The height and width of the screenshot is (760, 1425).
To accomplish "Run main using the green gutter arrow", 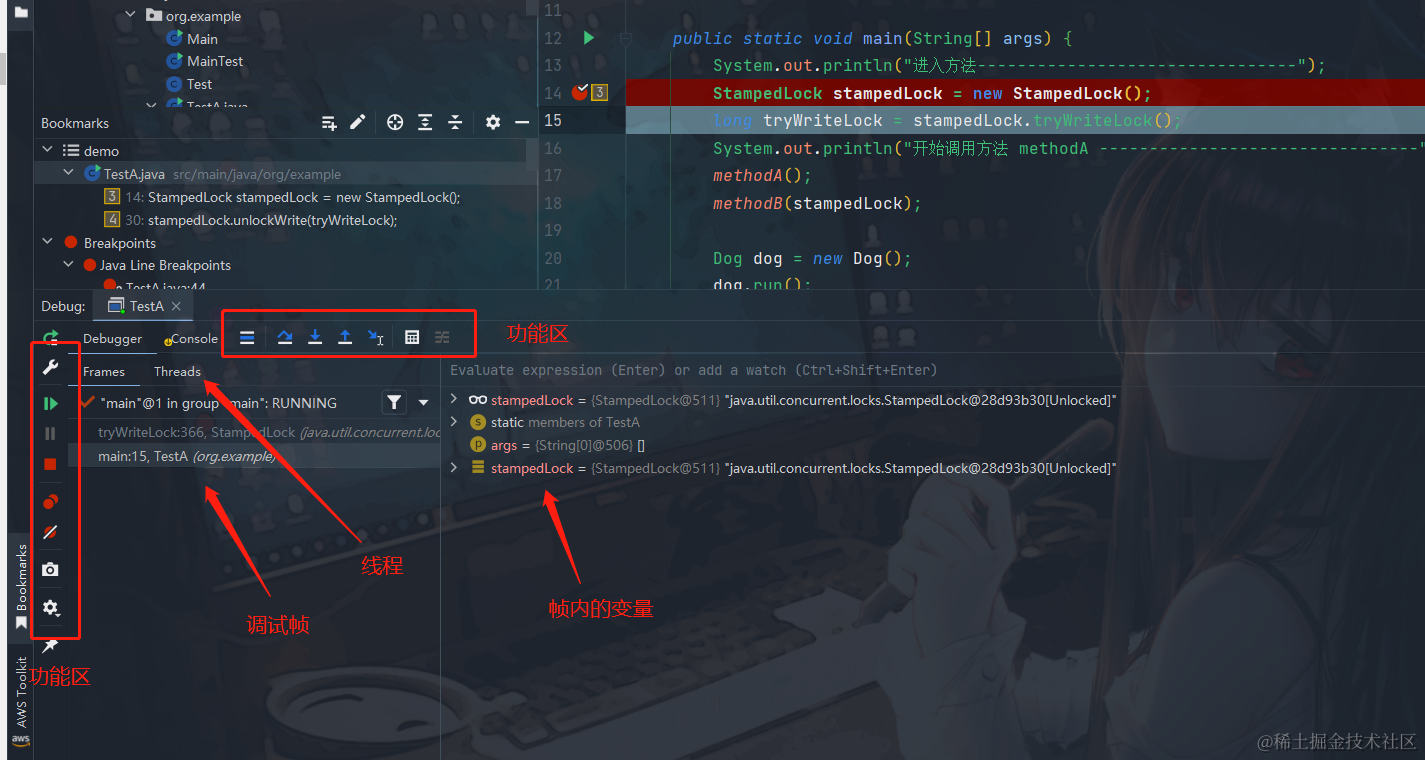I will (588, 38).
